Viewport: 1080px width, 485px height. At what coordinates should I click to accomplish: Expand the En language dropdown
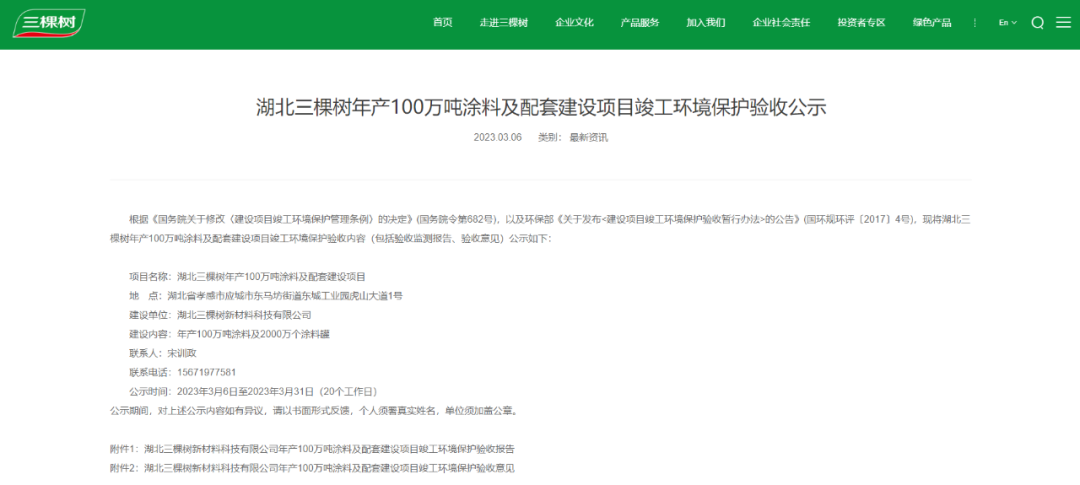(1007, 23)
